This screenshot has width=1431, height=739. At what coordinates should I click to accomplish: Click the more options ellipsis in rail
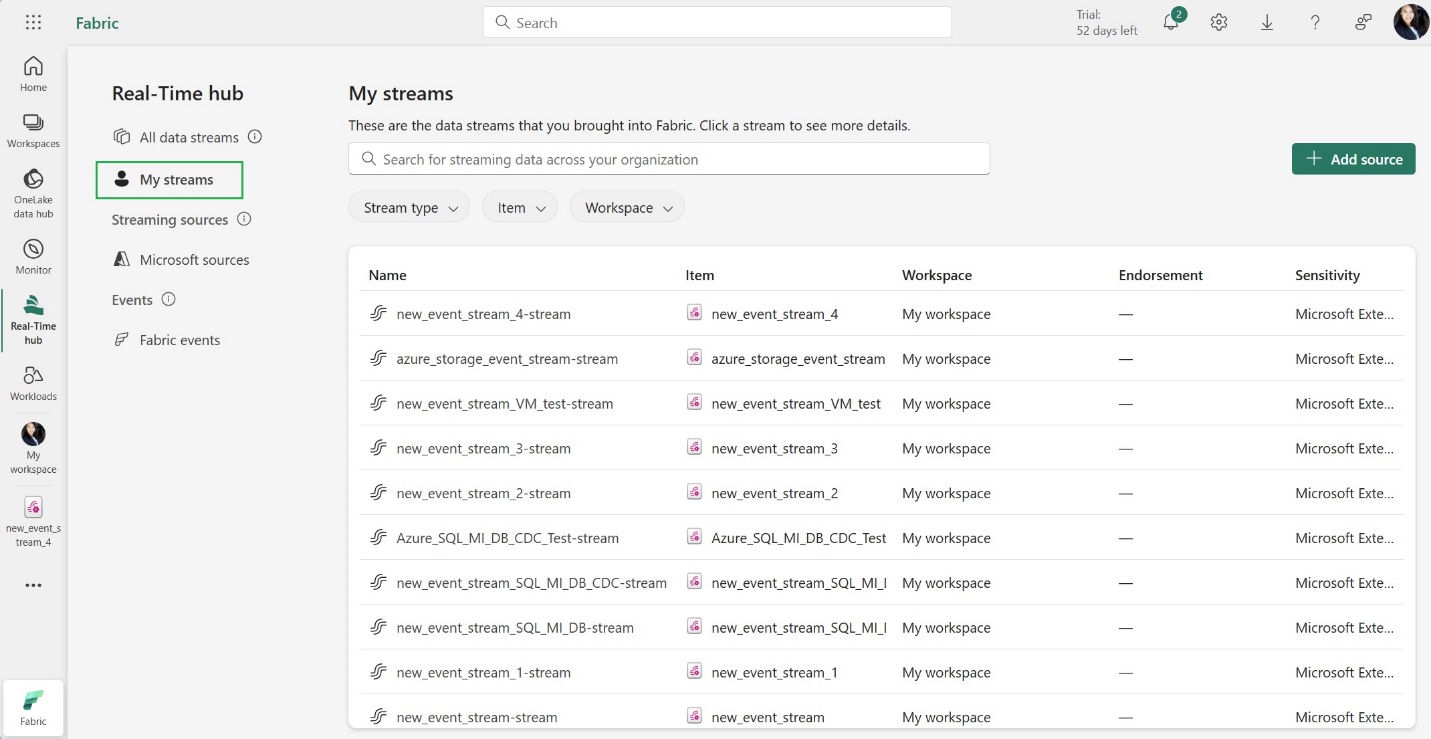(x=33, y=585)
